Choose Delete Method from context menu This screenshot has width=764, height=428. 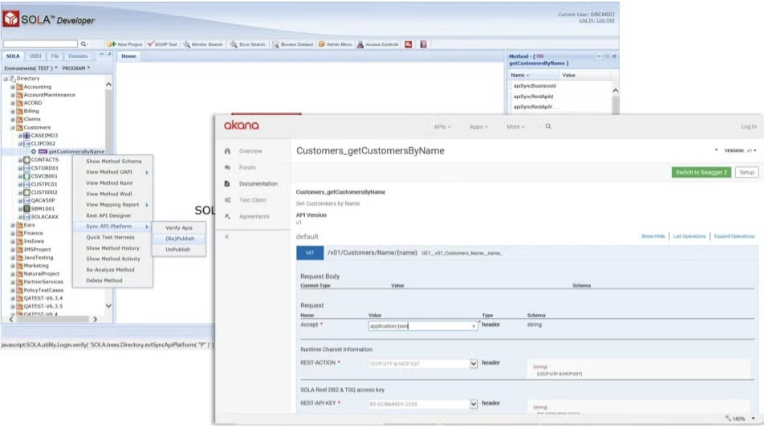coord(104,281)
